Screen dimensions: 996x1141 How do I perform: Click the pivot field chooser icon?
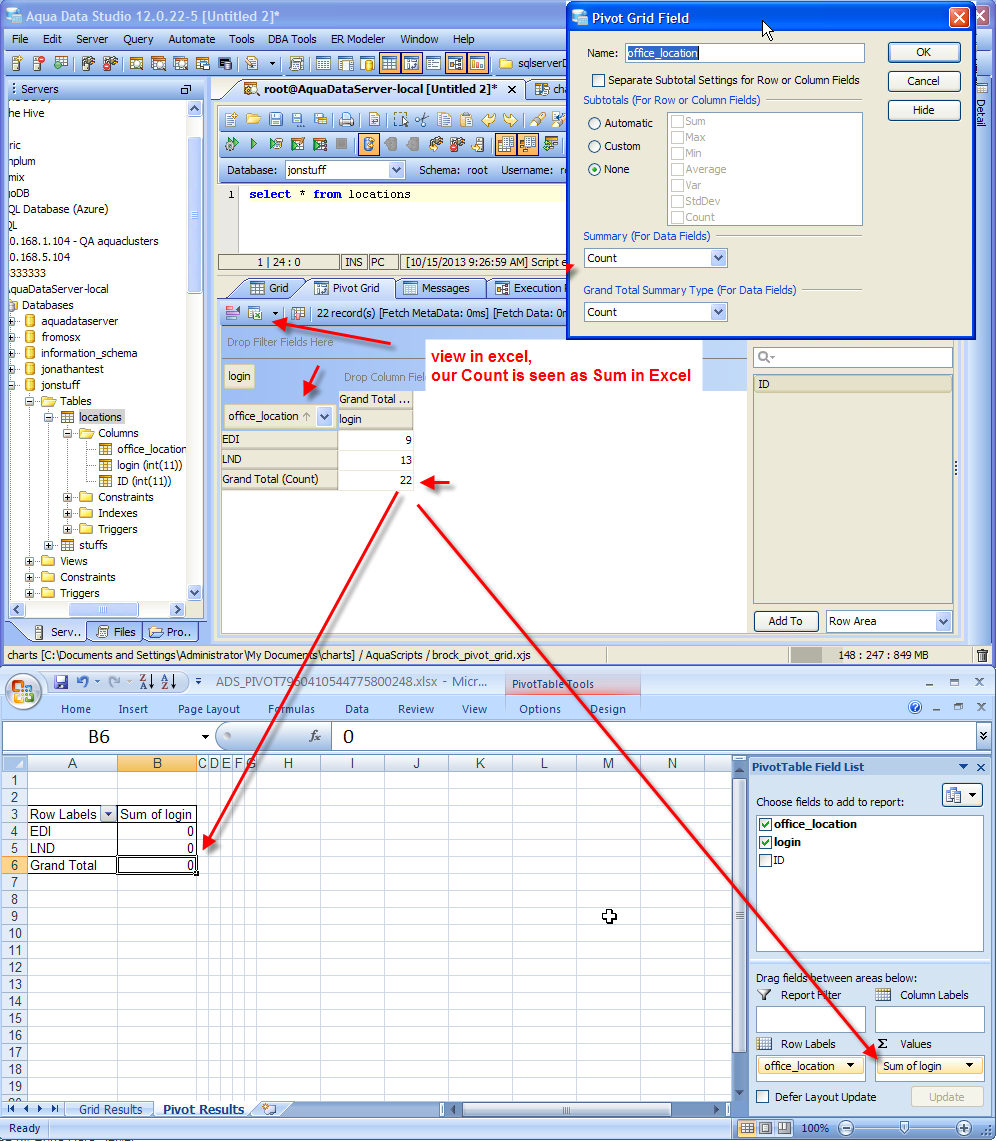click(298, 313)
